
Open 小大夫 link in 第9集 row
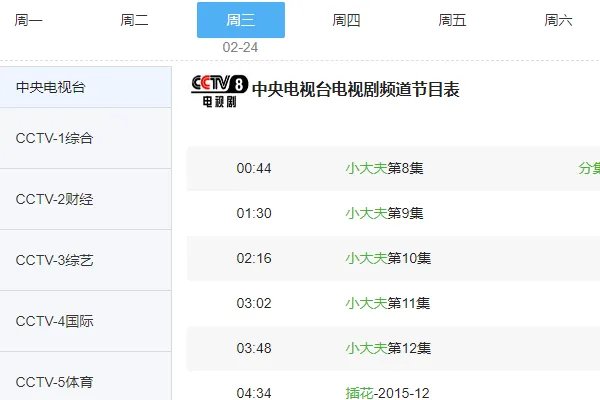point(366,213)
